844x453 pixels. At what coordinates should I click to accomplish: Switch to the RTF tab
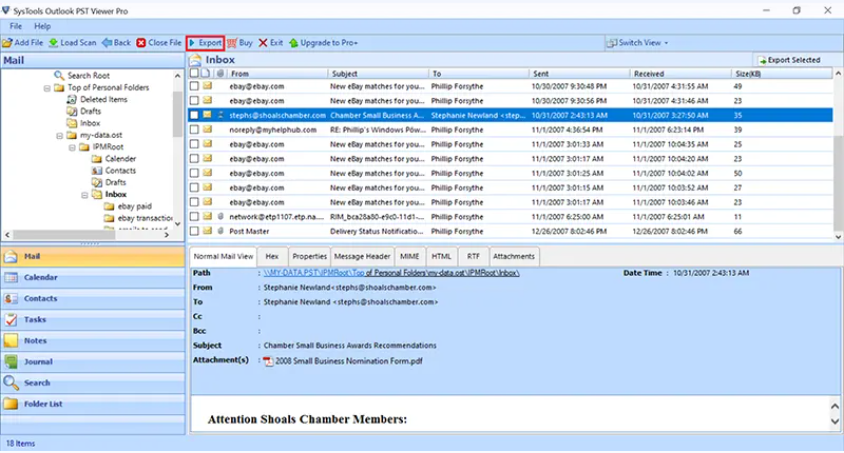click(x=473, y=257)
